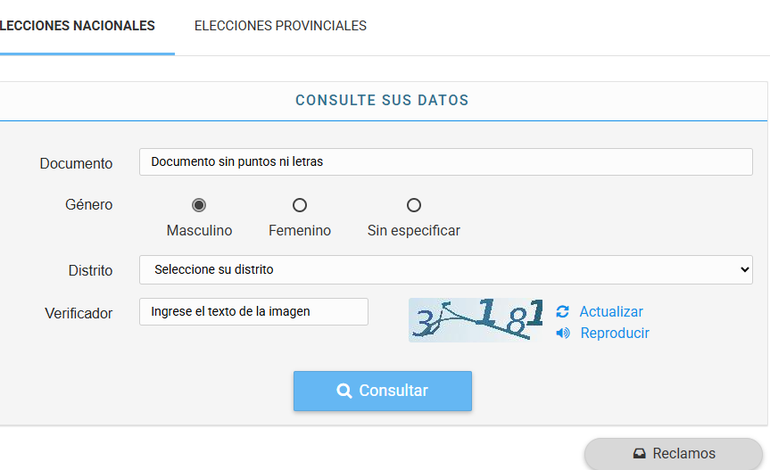
Task: Open the Elecciones Provinciales tab
Action: coord(280,26)
